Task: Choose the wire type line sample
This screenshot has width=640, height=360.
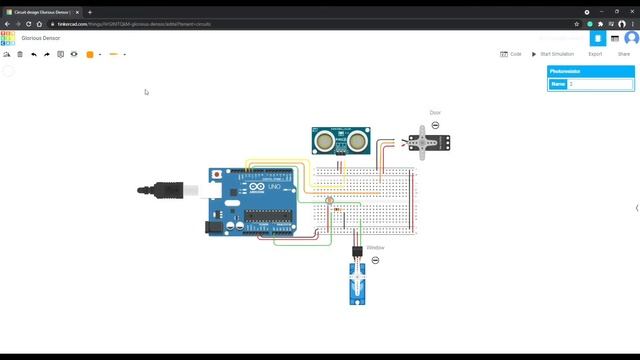Action: (x=113, y=54)
